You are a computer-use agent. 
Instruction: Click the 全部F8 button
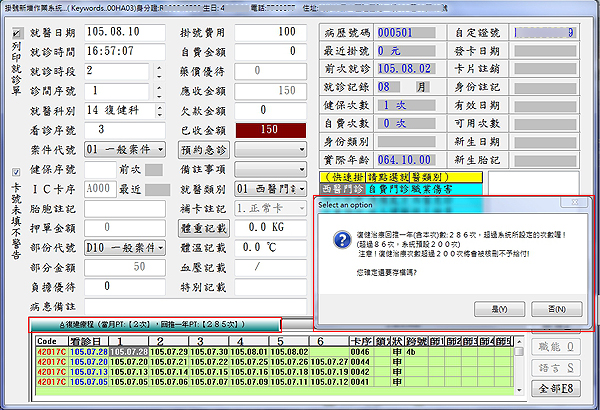point(561,389)
